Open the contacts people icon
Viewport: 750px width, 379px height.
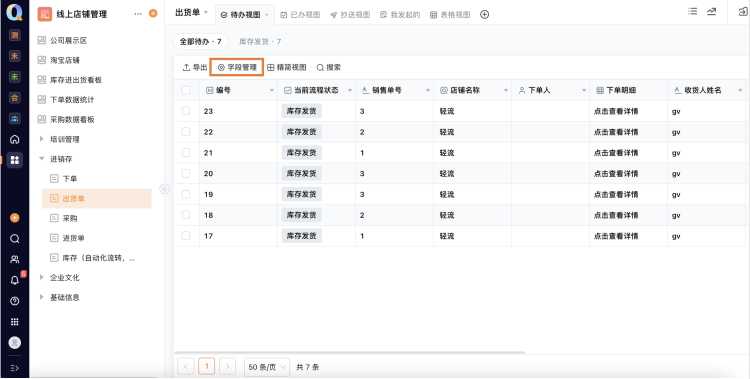tap(15, 259)
